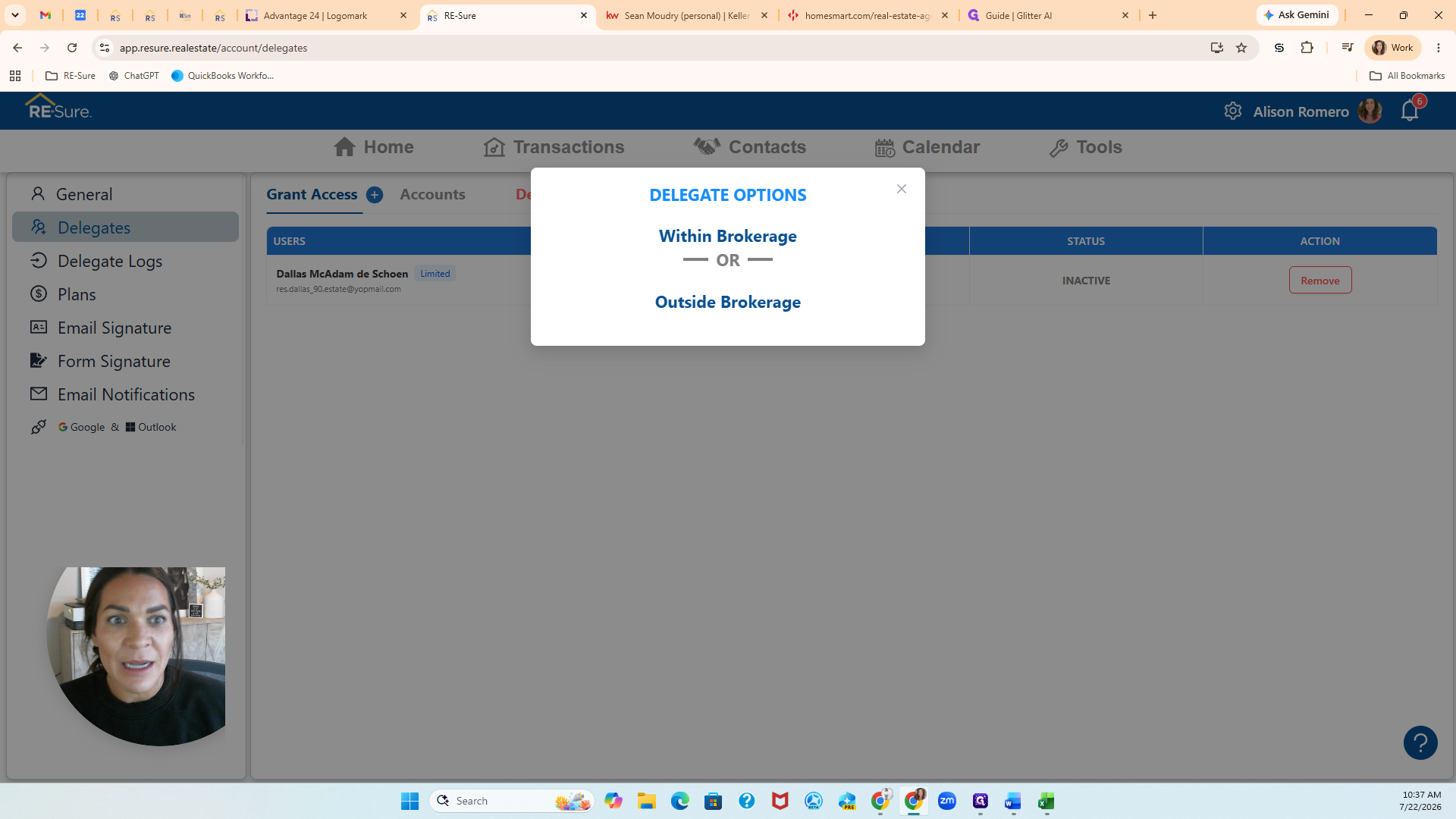Click INACTIVE status cell
This screenshot has height=819, width=1456.
[1086, 281]
